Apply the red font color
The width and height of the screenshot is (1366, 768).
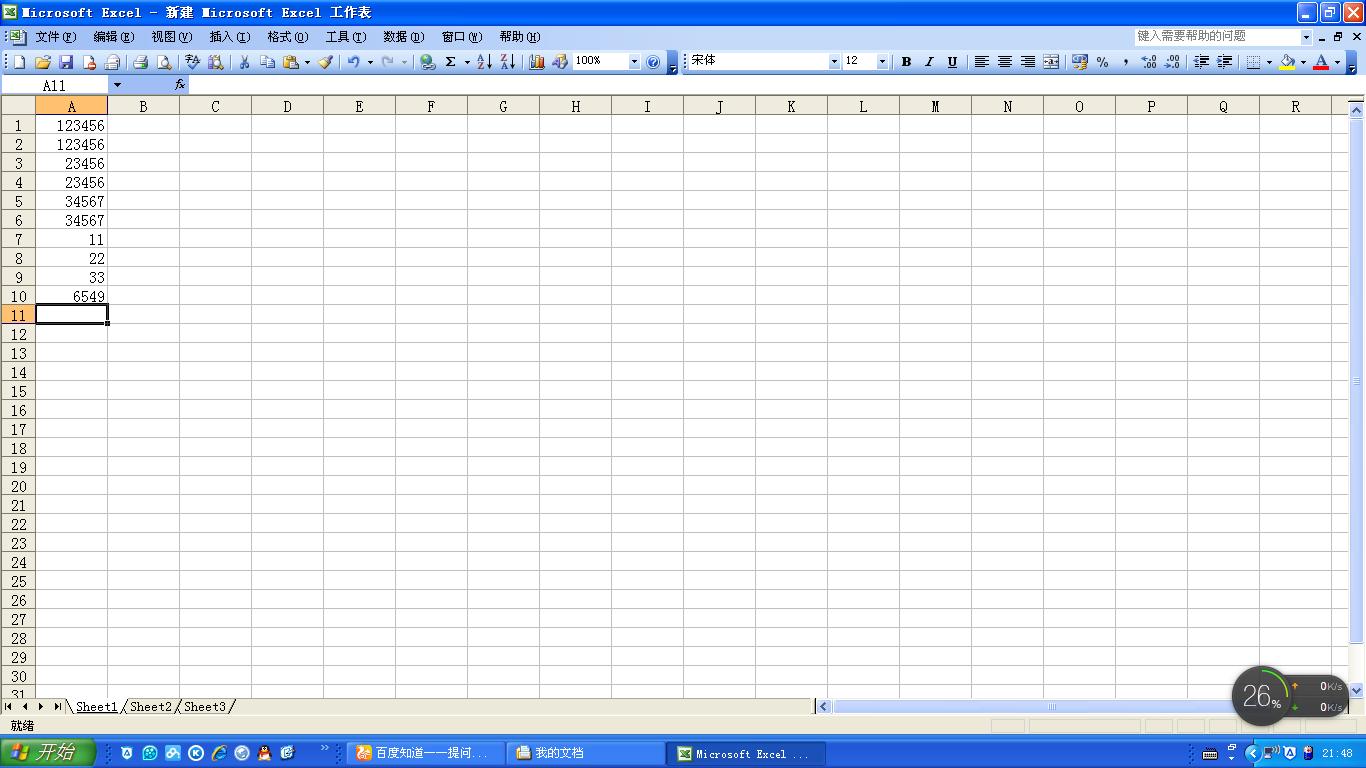tap(1321, 62)
